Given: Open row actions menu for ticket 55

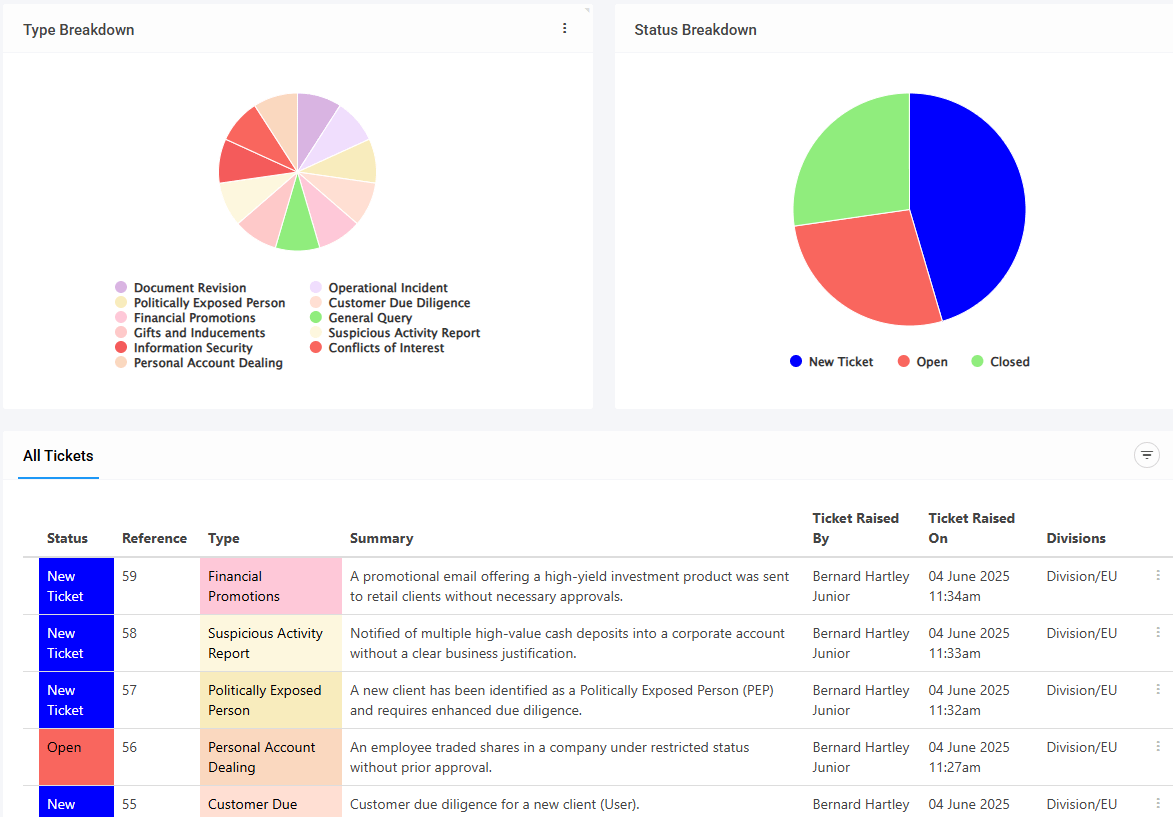Looking at the screenshot, I should [1158, 804].
